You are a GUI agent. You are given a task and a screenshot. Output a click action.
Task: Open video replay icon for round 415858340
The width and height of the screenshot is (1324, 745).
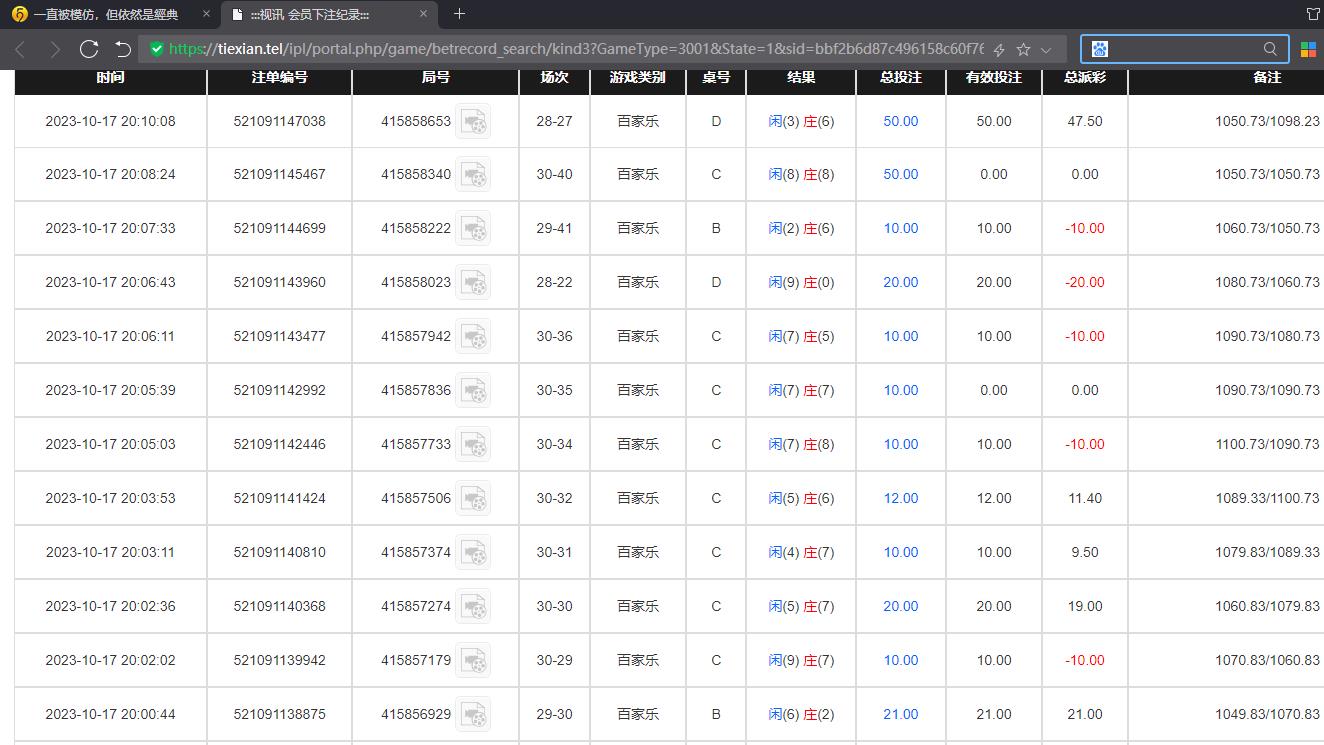(473, 175)
